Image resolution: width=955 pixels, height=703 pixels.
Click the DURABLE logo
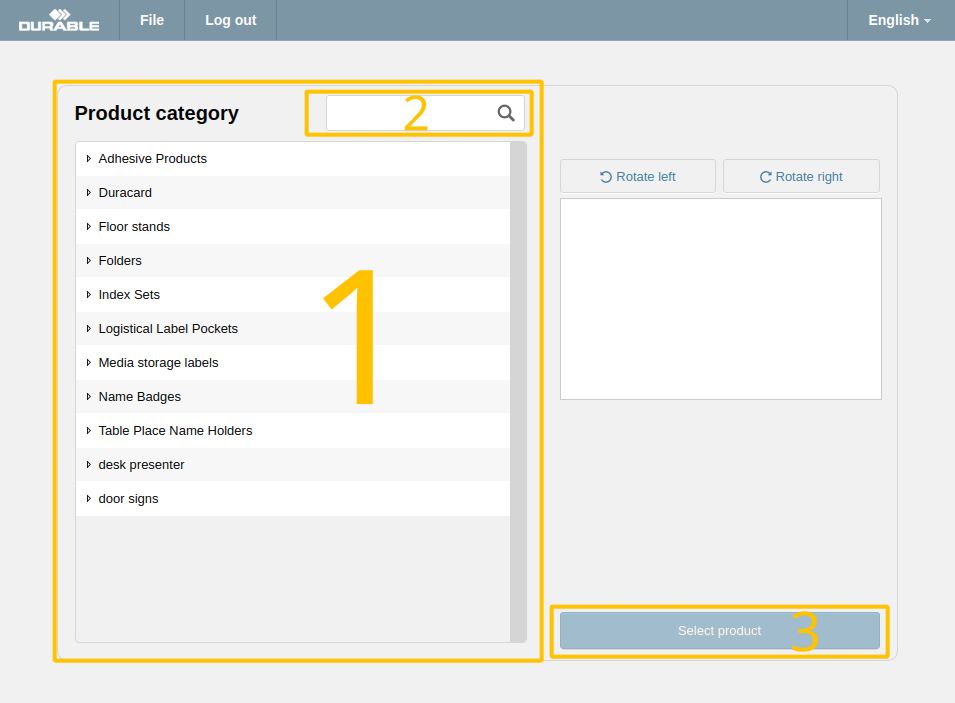59,20
